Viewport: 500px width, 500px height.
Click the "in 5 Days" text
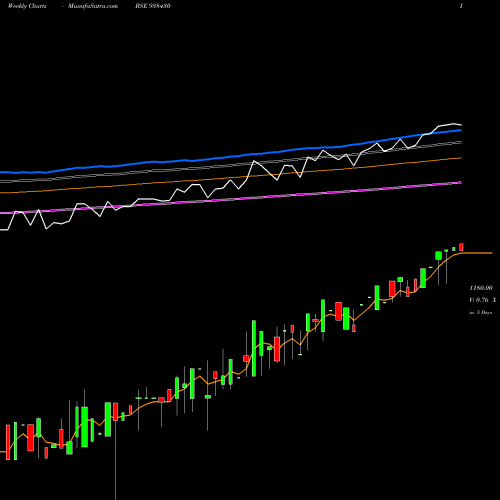pyautogui.click(x=481, y=313)
